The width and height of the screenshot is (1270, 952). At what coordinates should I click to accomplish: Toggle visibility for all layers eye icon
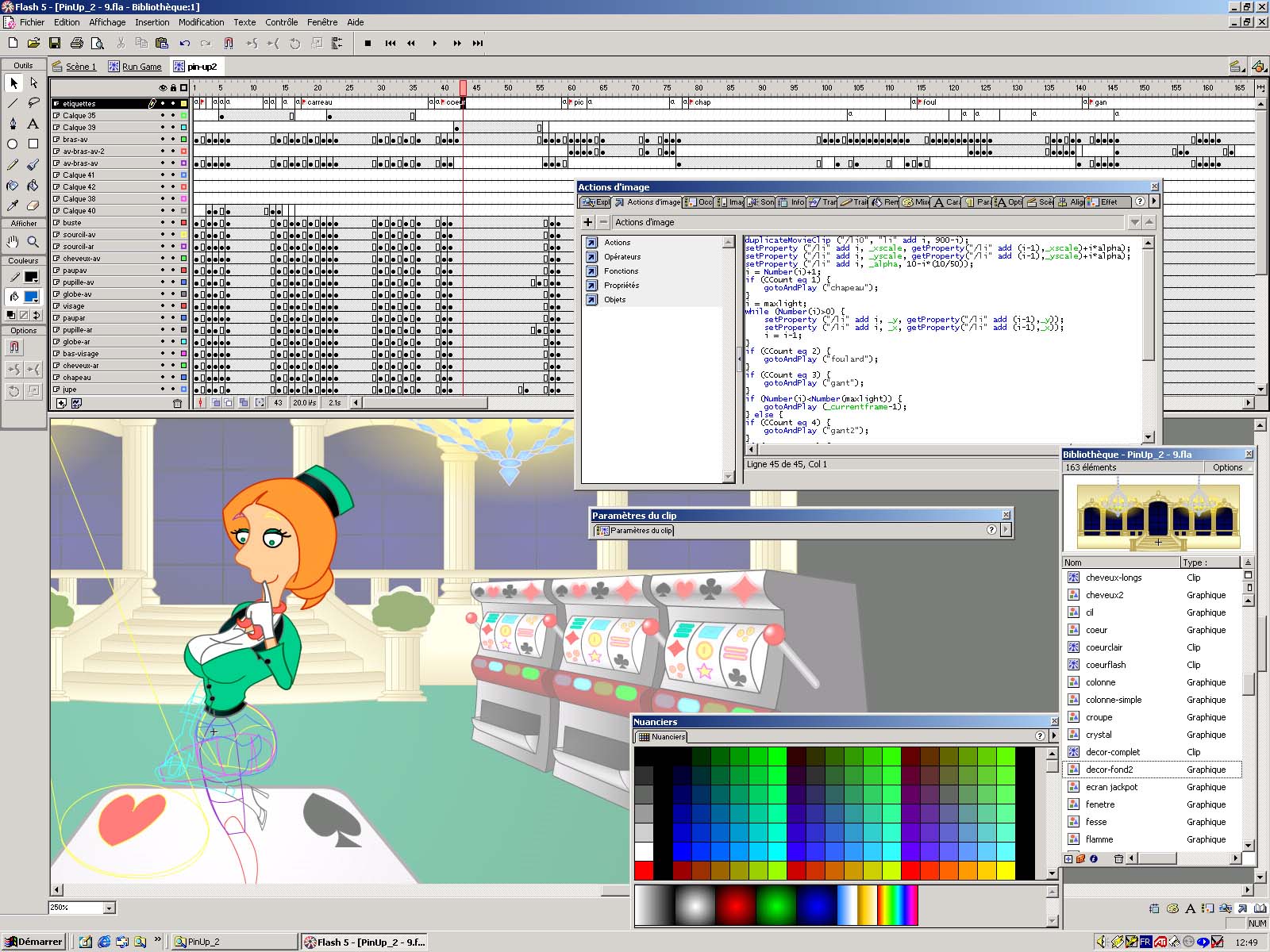click(163, 88)
